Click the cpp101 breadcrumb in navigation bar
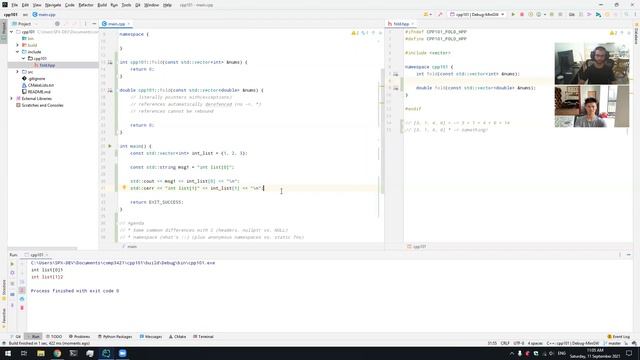The width and height of the screenshot is (640, 360). [11, 14]
